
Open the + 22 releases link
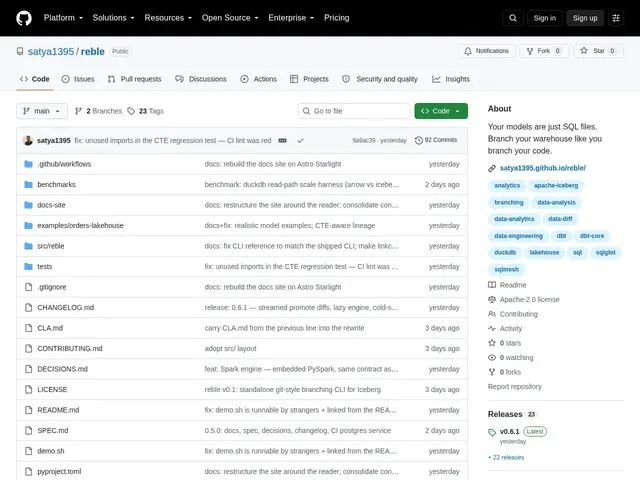(506, 458)
